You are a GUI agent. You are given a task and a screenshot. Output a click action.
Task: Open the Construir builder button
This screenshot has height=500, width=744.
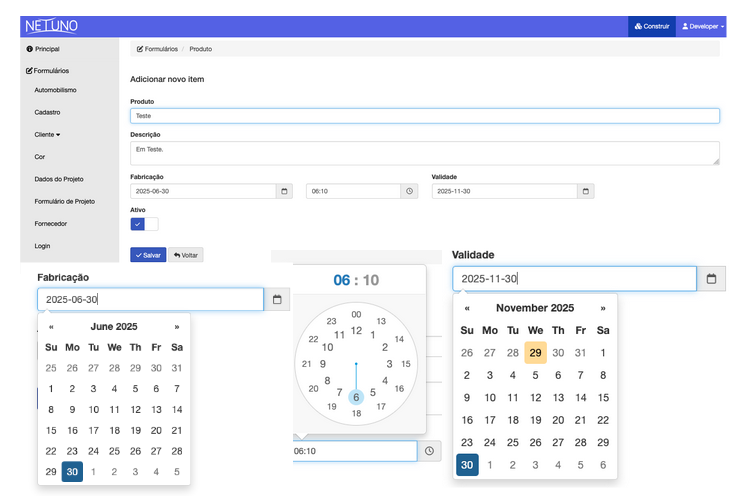pyautogui.click(x=651, y=26)
